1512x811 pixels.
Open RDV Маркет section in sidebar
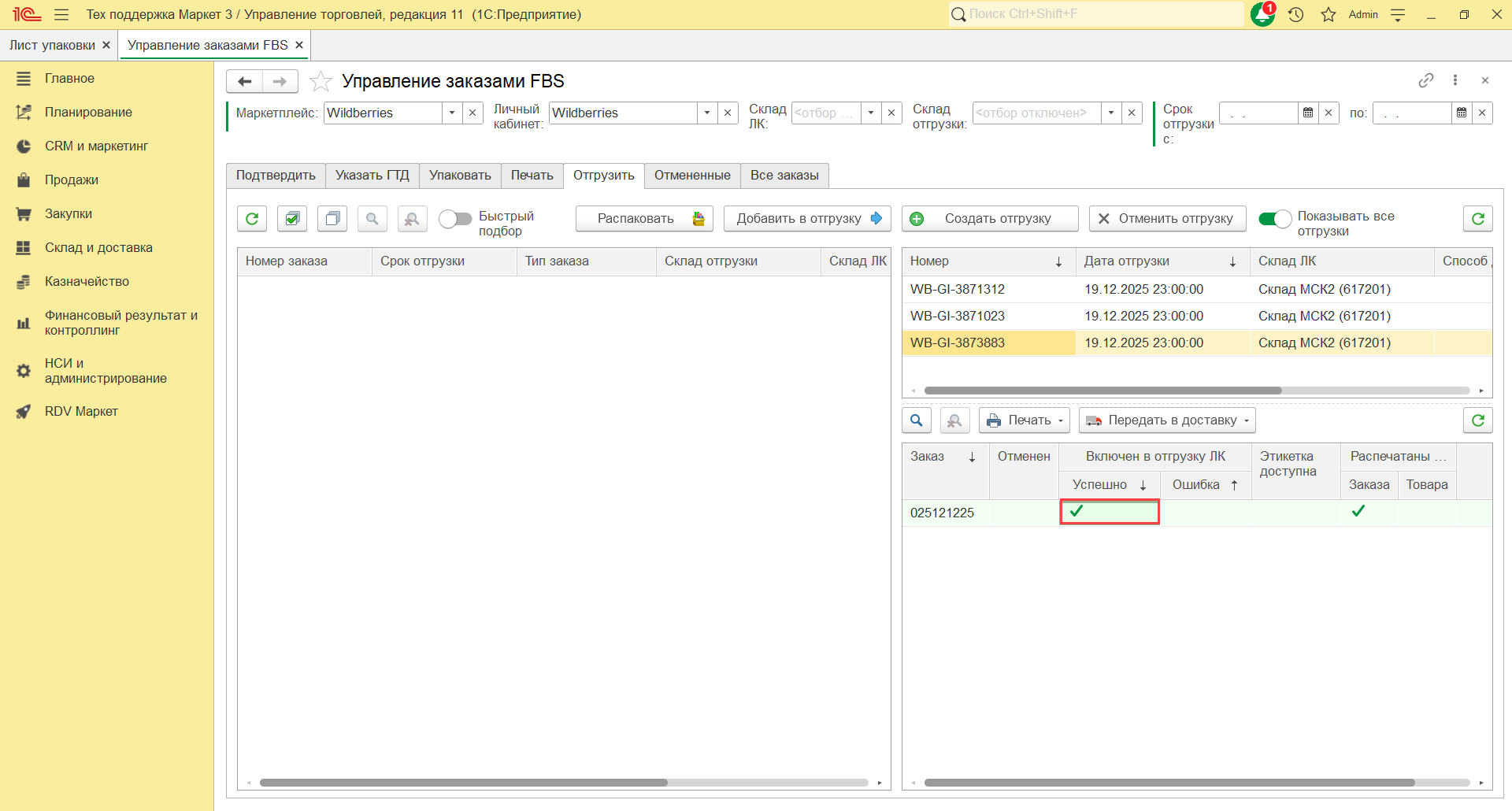tap(81, 411)
